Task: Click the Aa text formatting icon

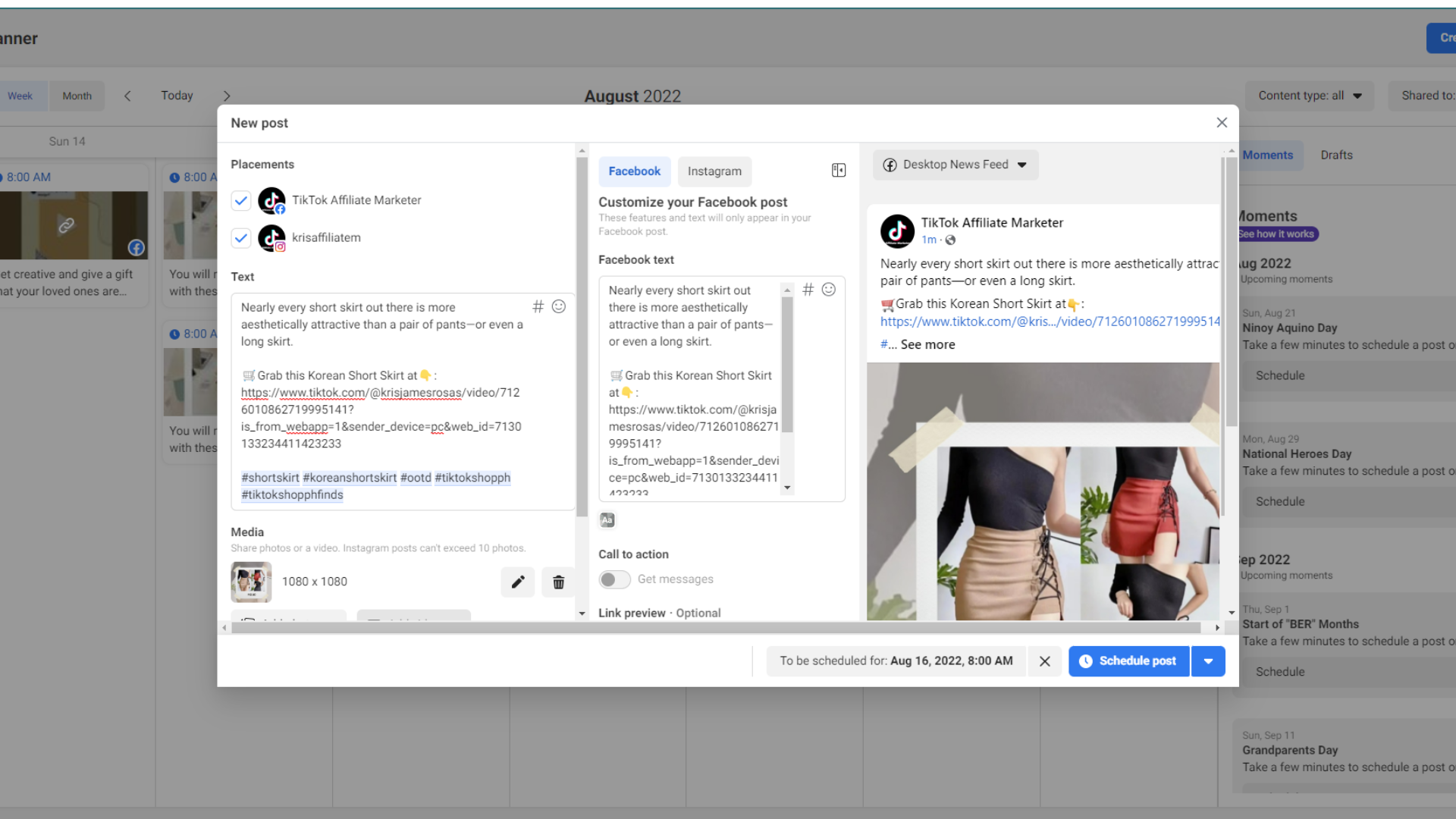Action: [x=607, y=520]
